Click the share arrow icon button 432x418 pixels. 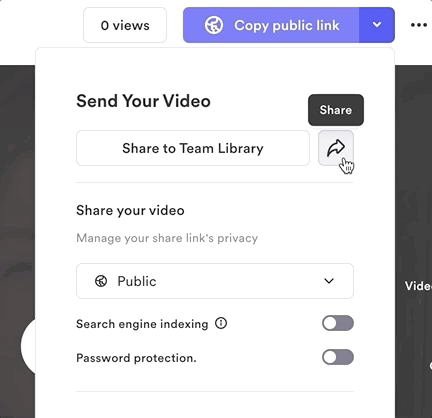[x=336, y=148]
